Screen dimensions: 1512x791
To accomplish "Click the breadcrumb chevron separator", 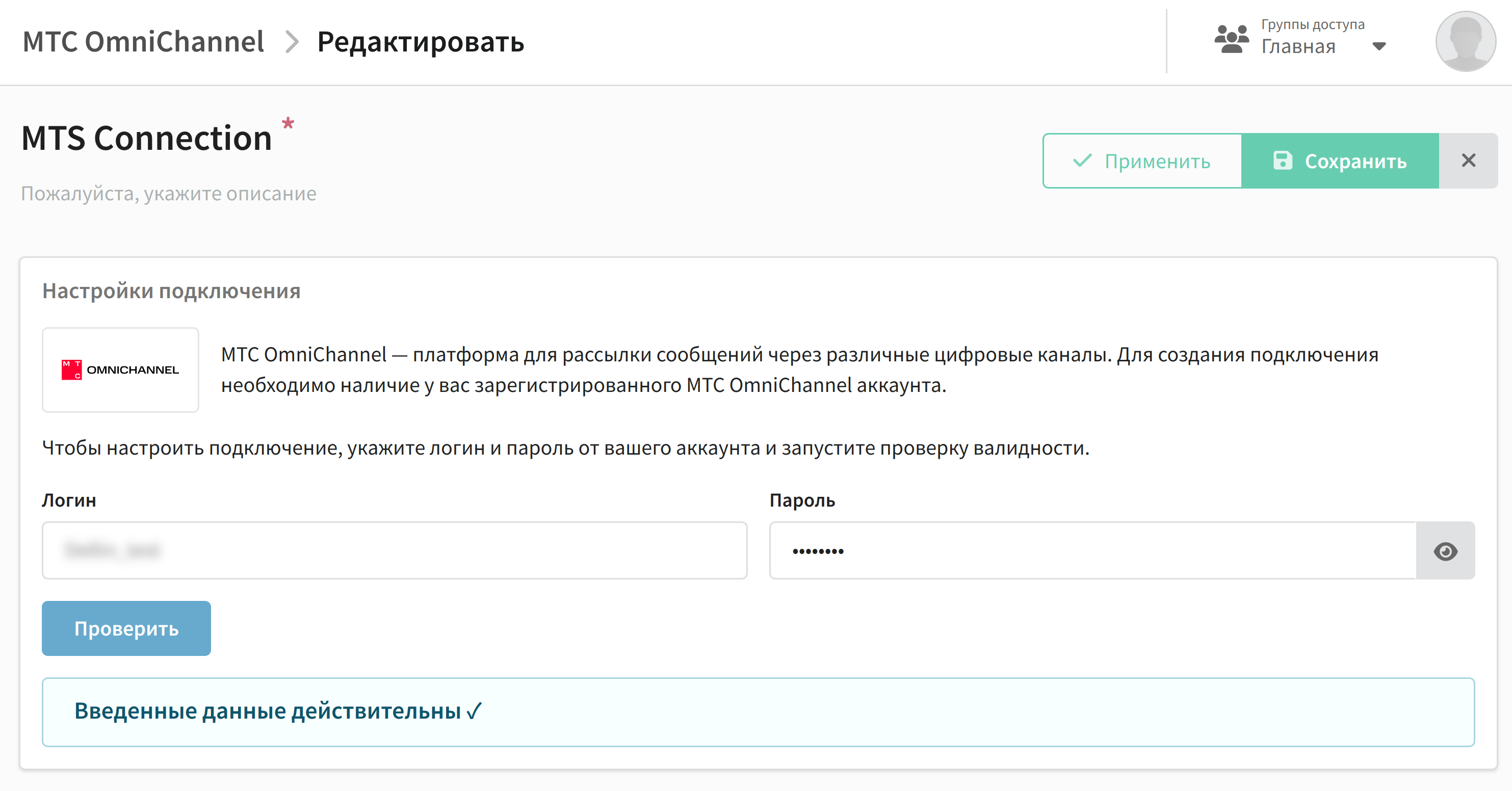I will (292, 42).
